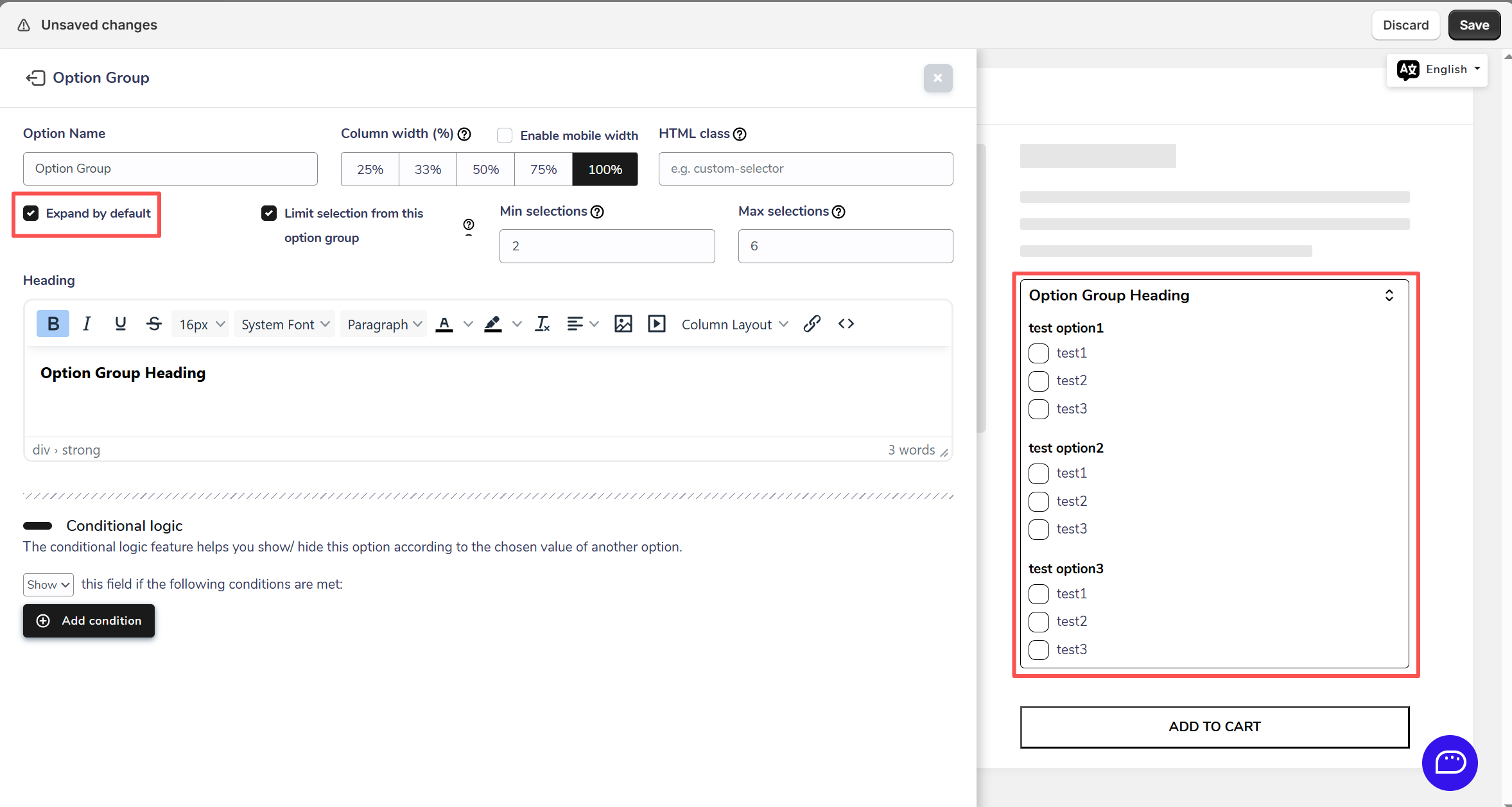Click the strikethrough formatting icon
The height and width of the screenshot is (807, 1512).
point(153,324)
